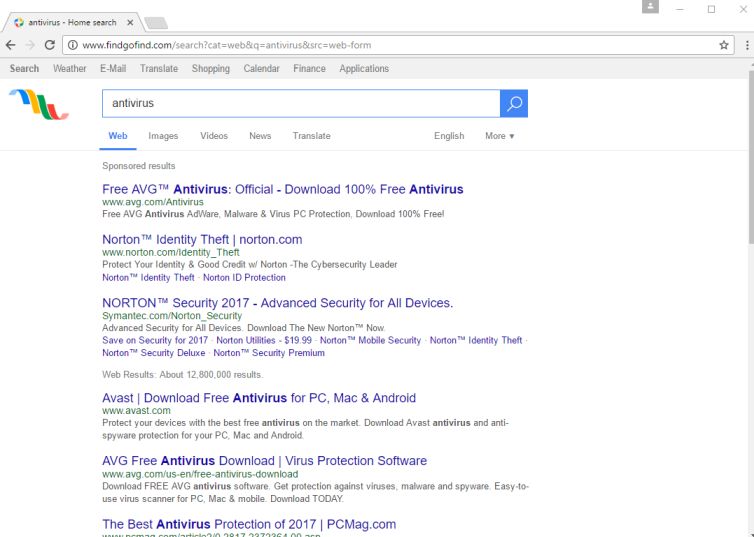Viewport: 754px width, 537px height.
Task: Open the Chrome menu (three dots)
Action: click(x=747, y=45)
